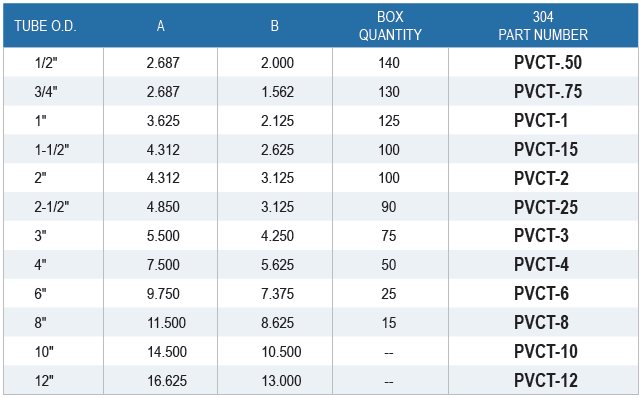Select the B value 13.000

click(281, 381)
